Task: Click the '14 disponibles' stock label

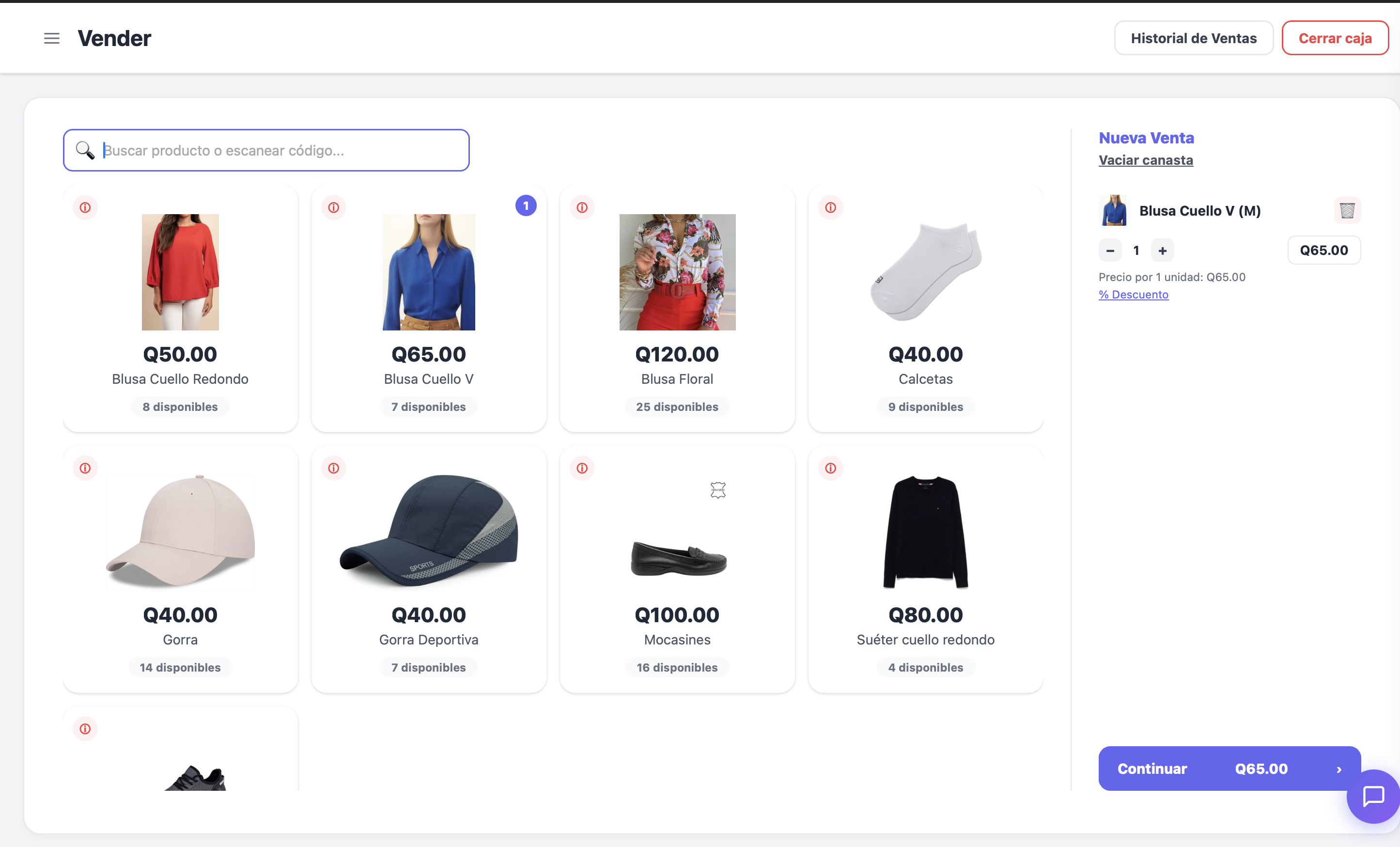Action: click(x=180, y=667)
